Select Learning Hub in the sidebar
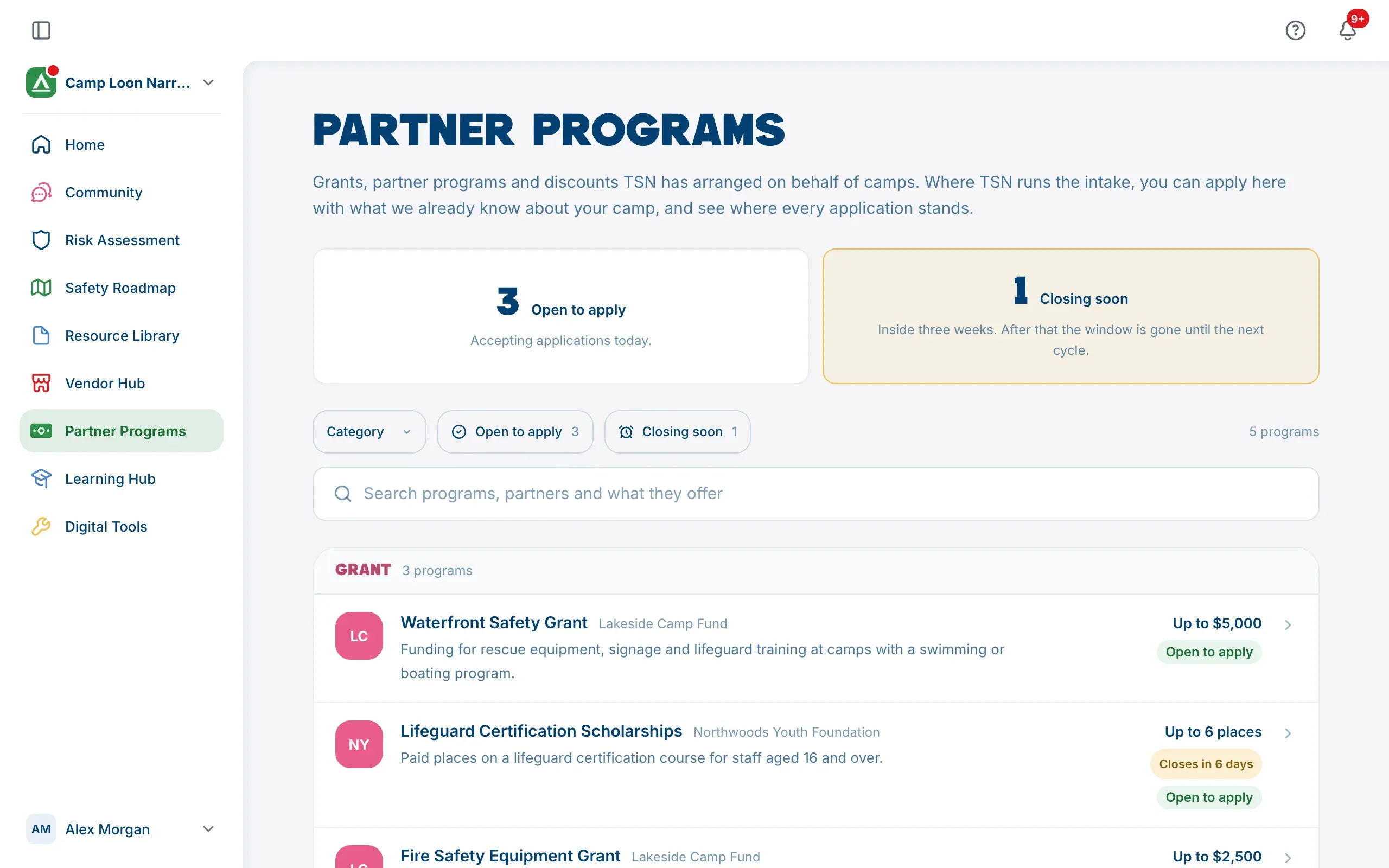 pyautogui.click(x=121, y=478)
